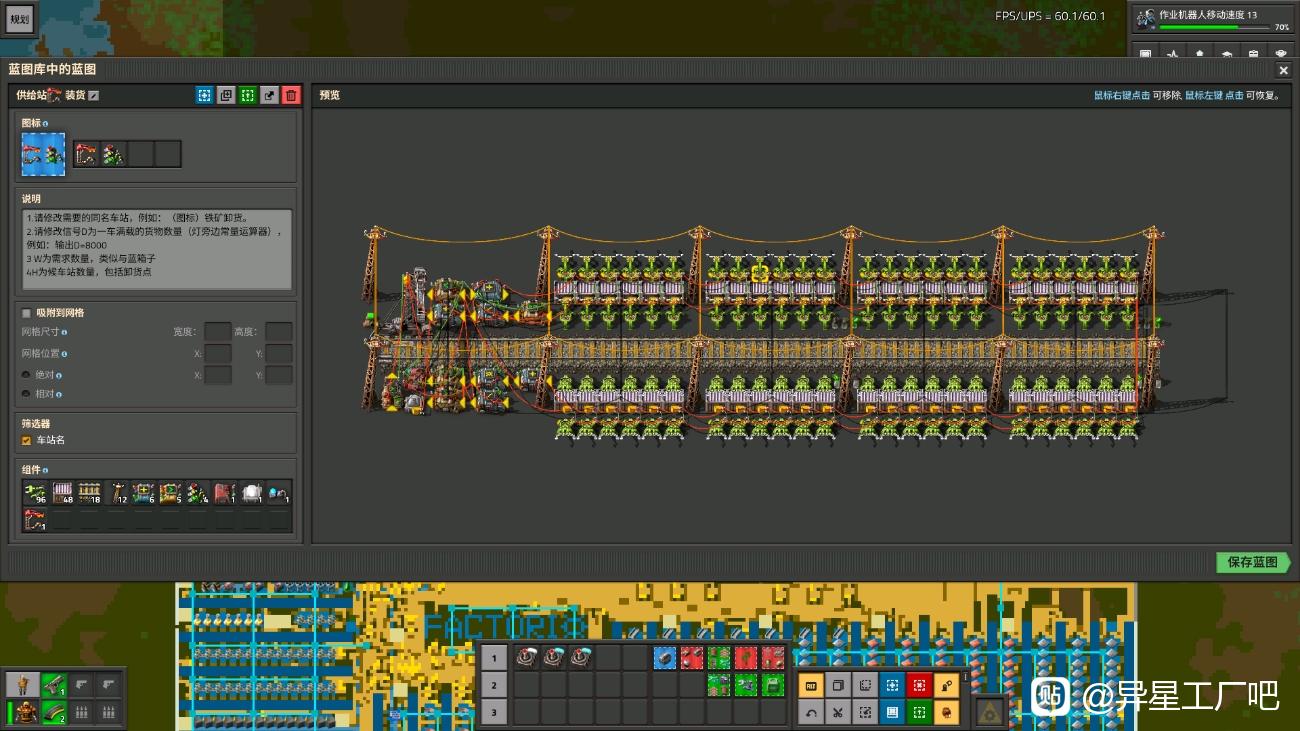1300x731 pixels.
Task: Click the component showing count 48
Action: point(63,493)
